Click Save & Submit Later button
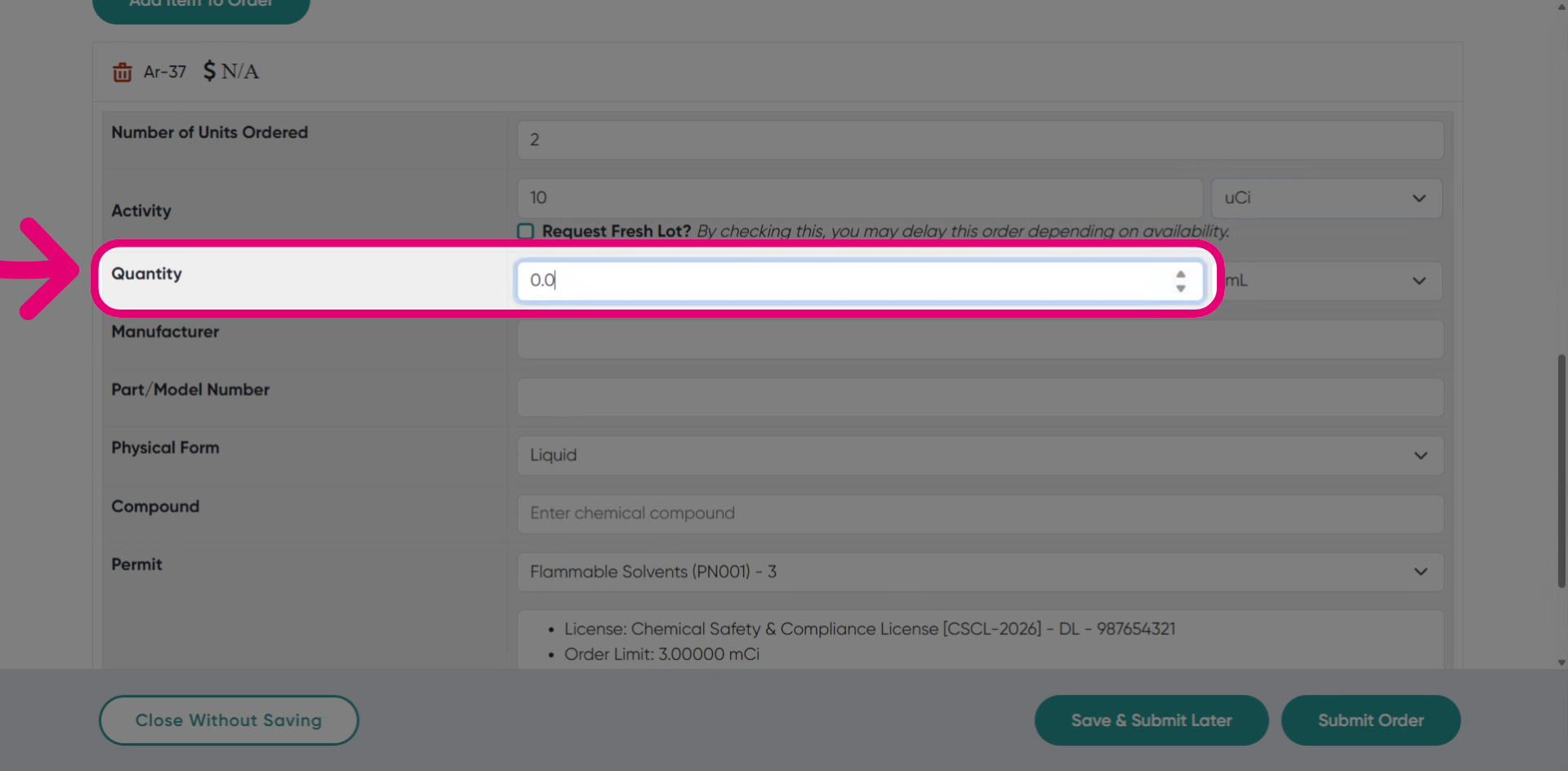The width and height of the screenshot is (1568, 771). tap(1151, 720)
